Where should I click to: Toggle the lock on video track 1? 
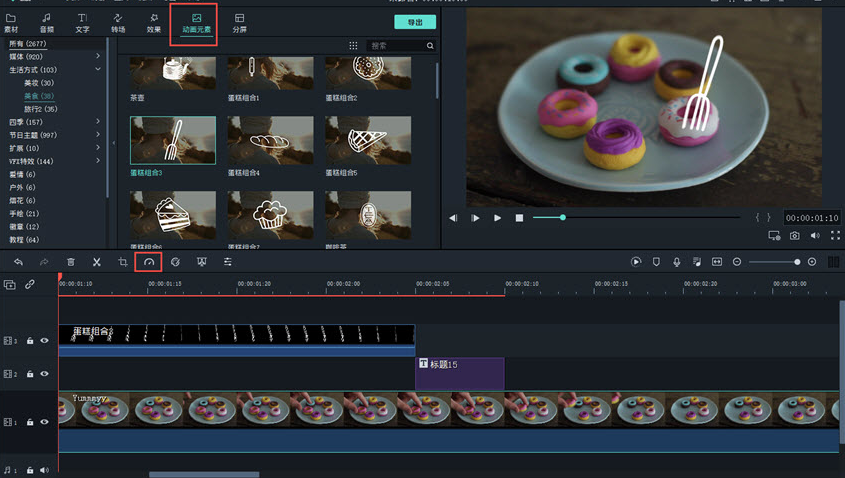click(x=30, y=422)
